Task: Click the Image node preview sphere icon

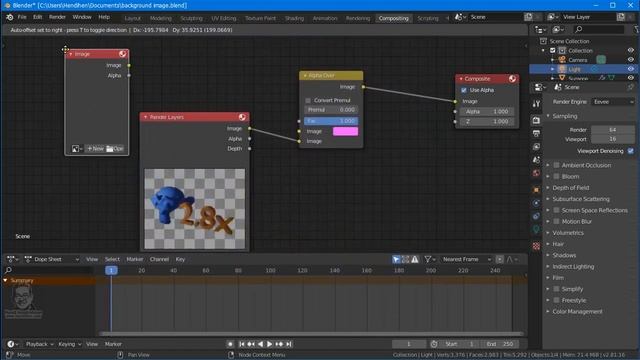Action: pos(122,54)
